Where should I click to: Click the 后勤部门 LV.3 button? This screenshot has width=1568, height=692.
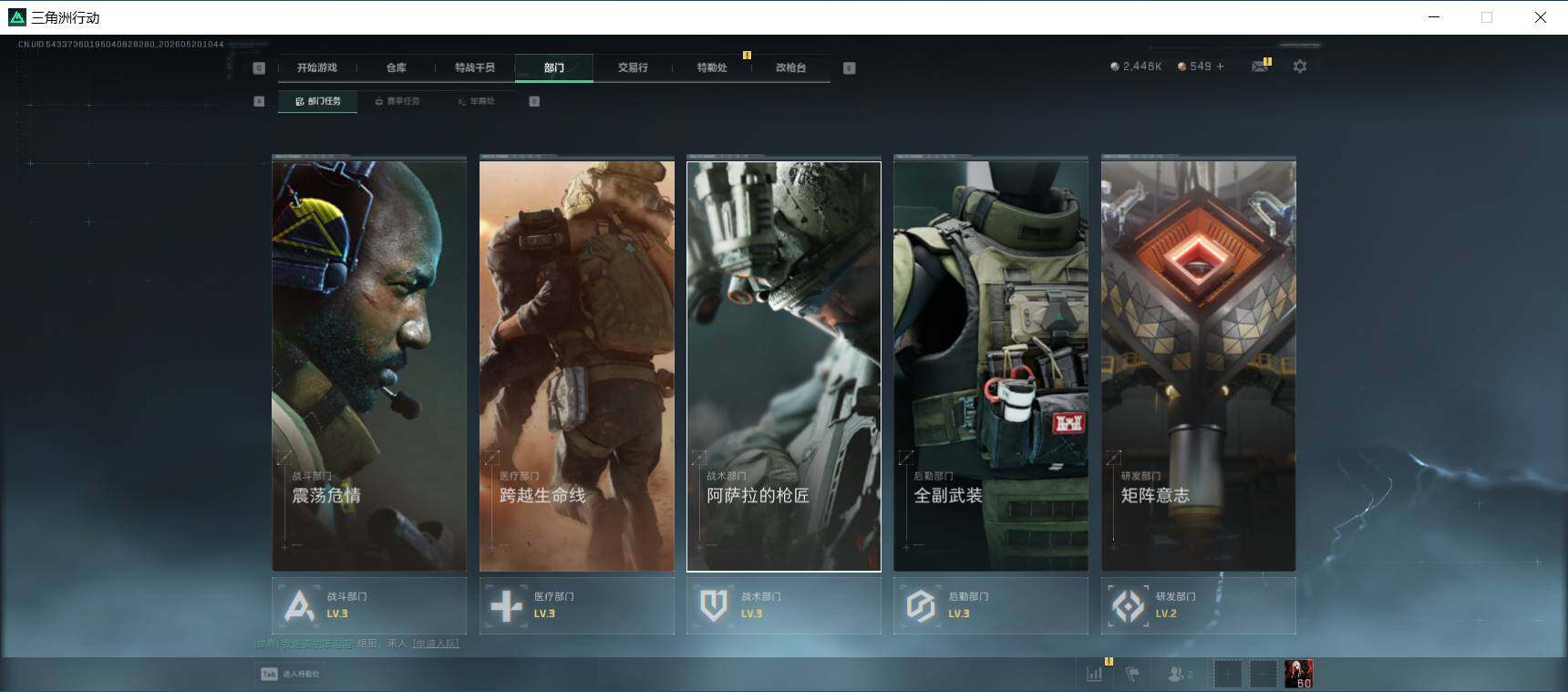(991, 605)
